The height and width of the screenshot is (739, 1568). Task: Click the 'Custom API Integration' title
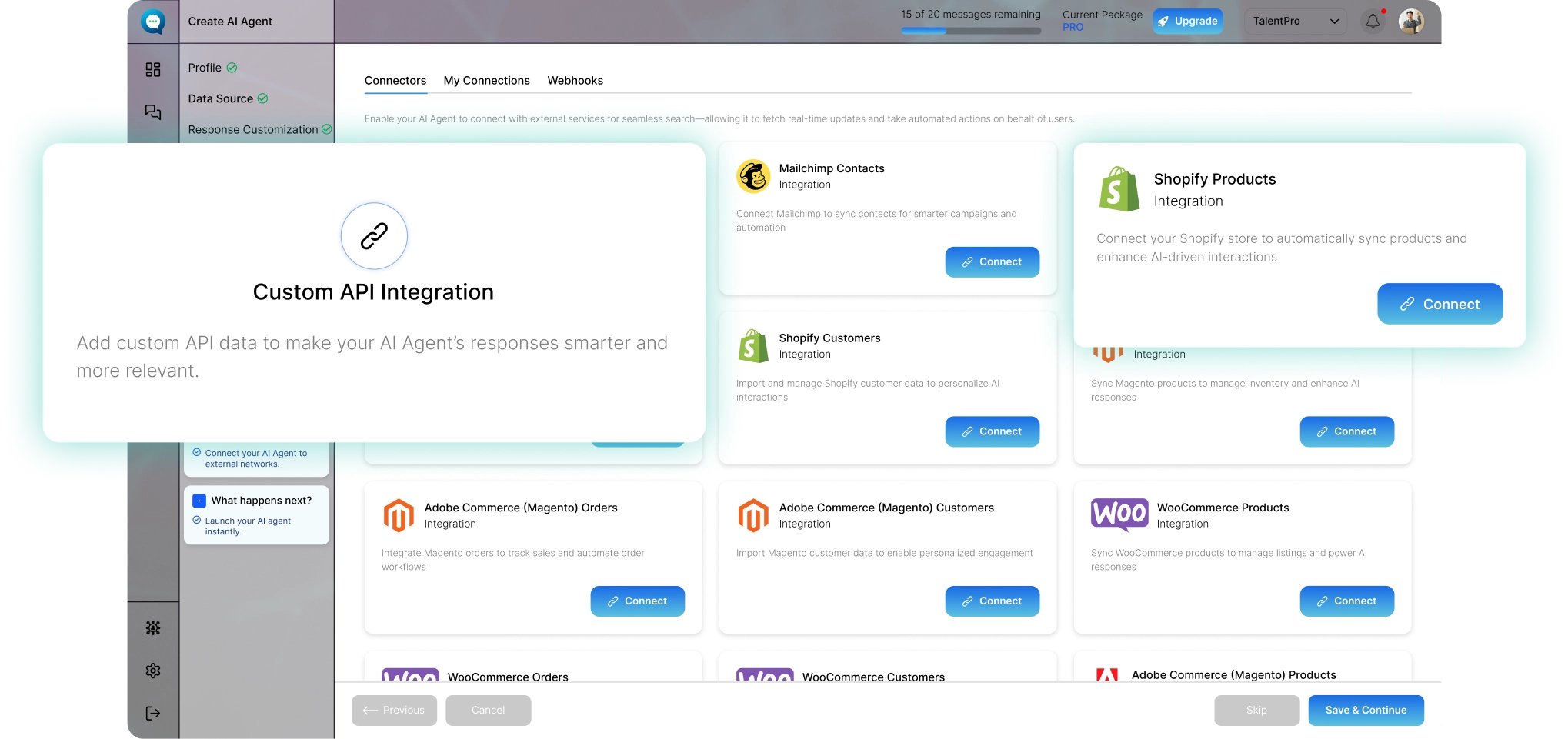[374, 292]
